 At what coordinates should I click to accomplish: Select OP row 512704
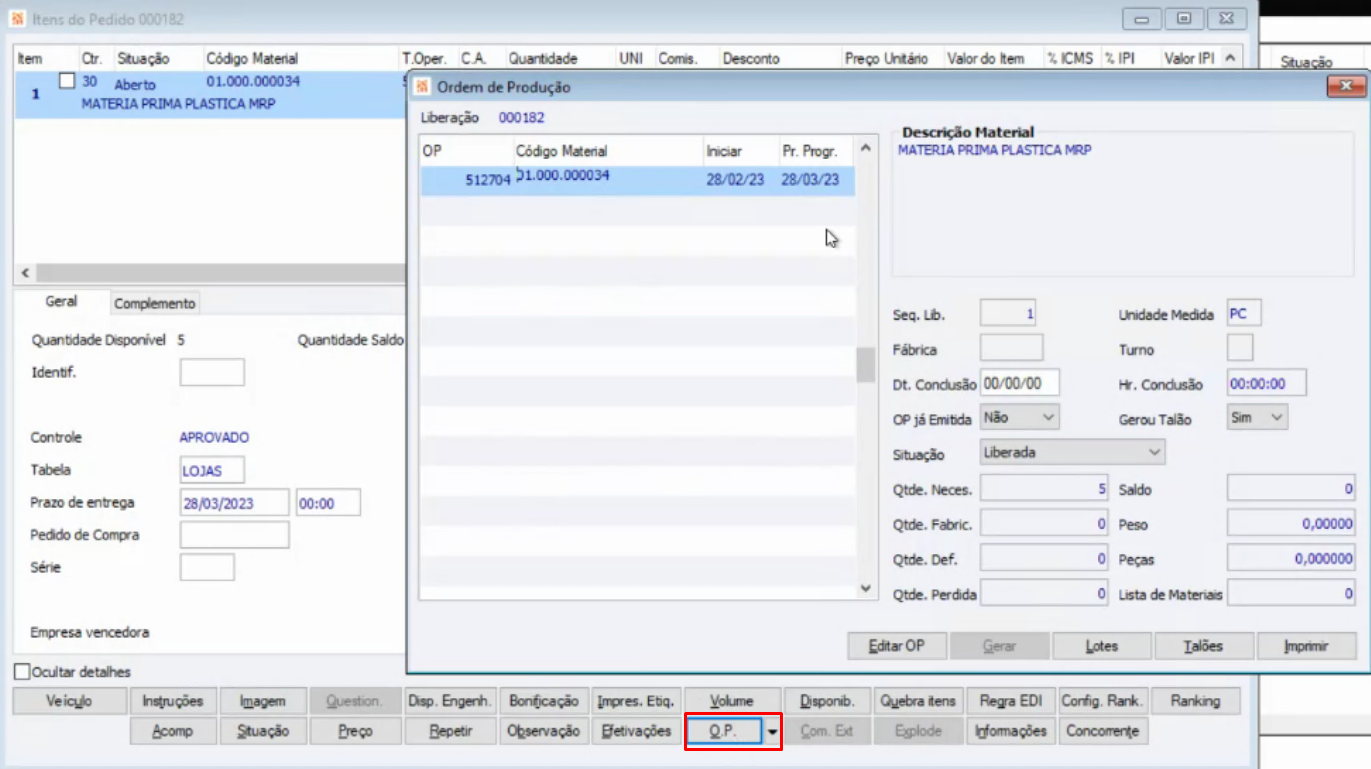[637, 181]
